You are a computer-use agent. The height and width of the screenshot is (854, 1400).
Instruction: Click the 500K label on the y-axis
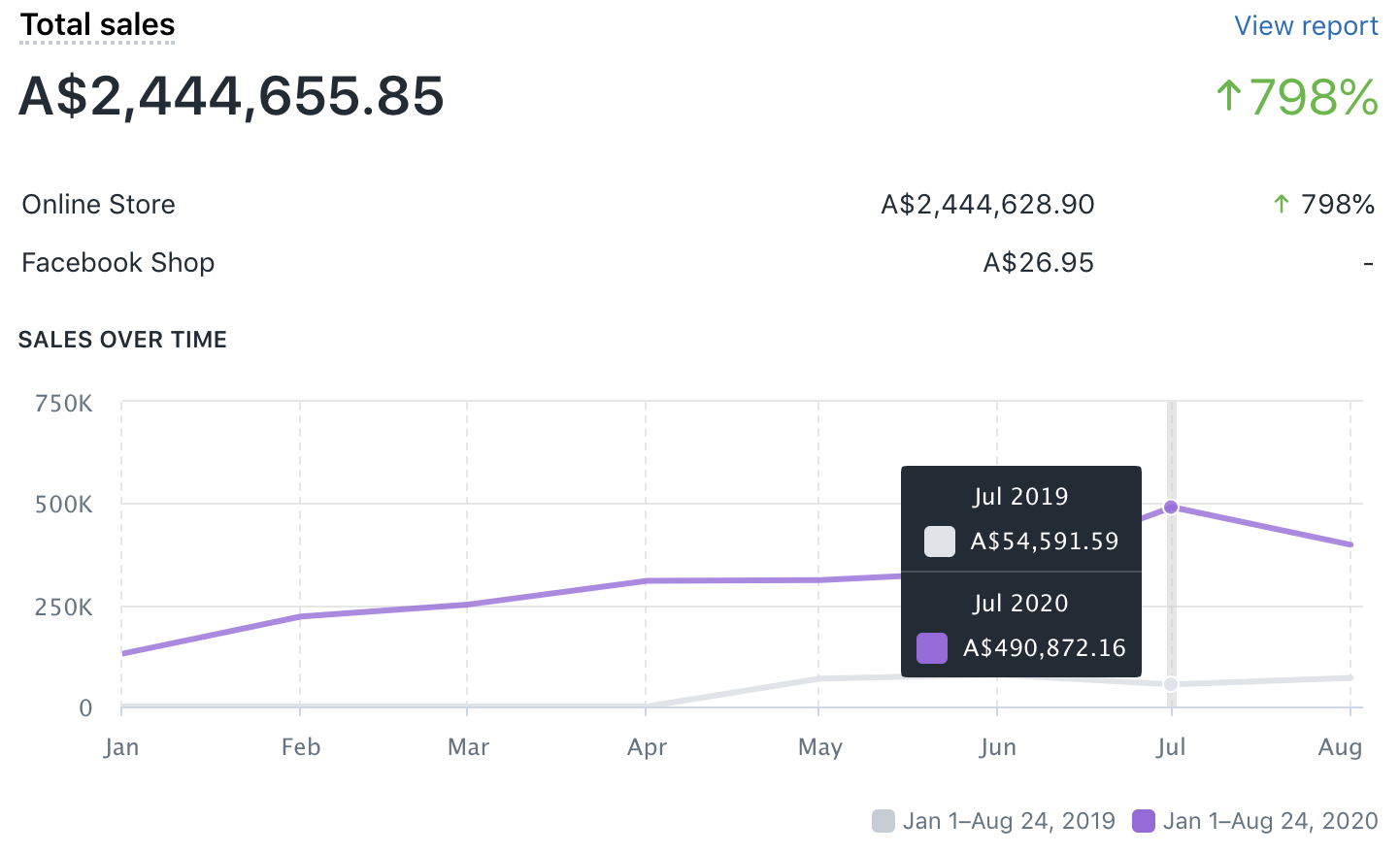64,505
